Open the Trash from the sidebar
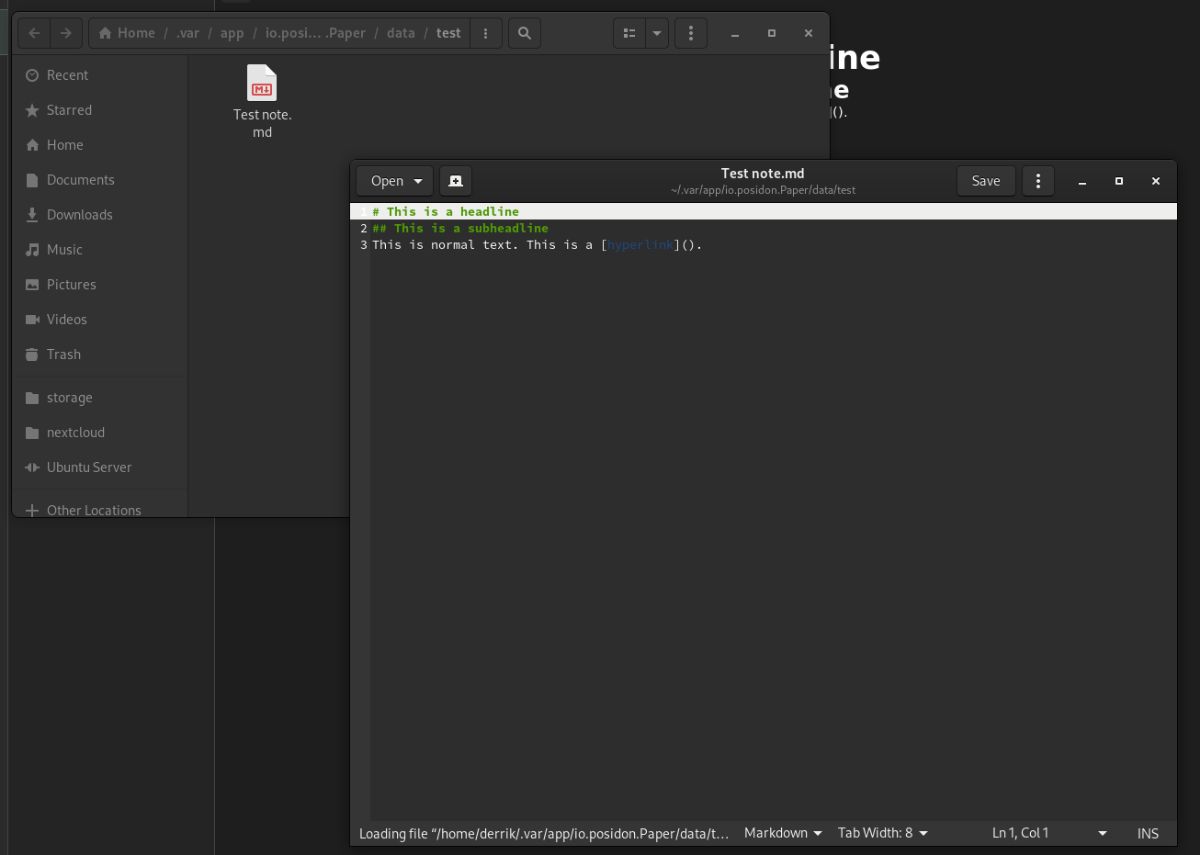Screen dimensions: 1200x855 pos(63,354)
